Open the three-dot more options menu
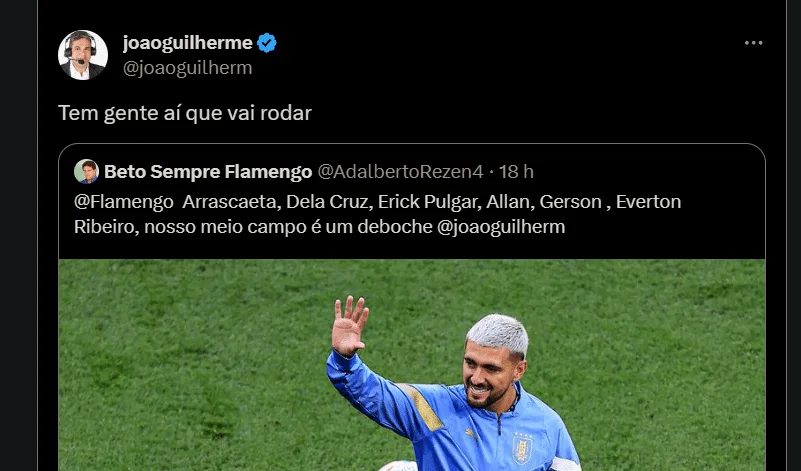Image resolution: width=801 pixels, height=471 pixels. tap(753, 43)
